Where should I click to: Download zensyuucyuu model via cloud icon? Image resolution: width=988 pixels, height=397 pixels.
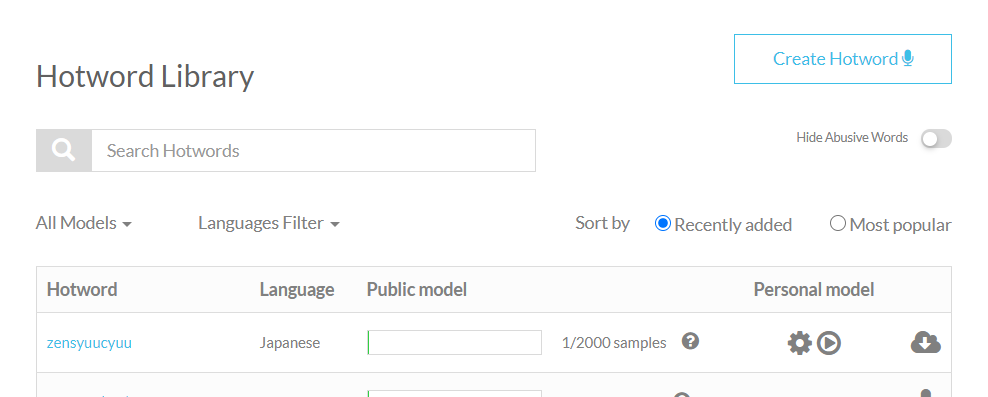point(926,342)
